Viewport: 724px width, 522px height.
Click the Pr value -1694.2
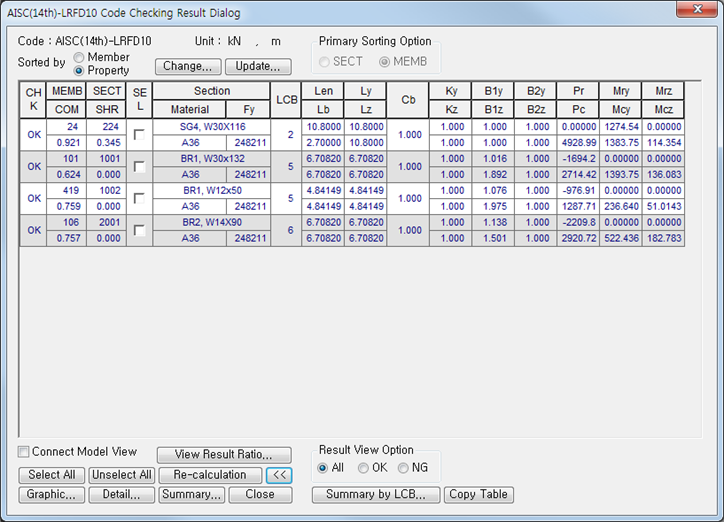578,159
